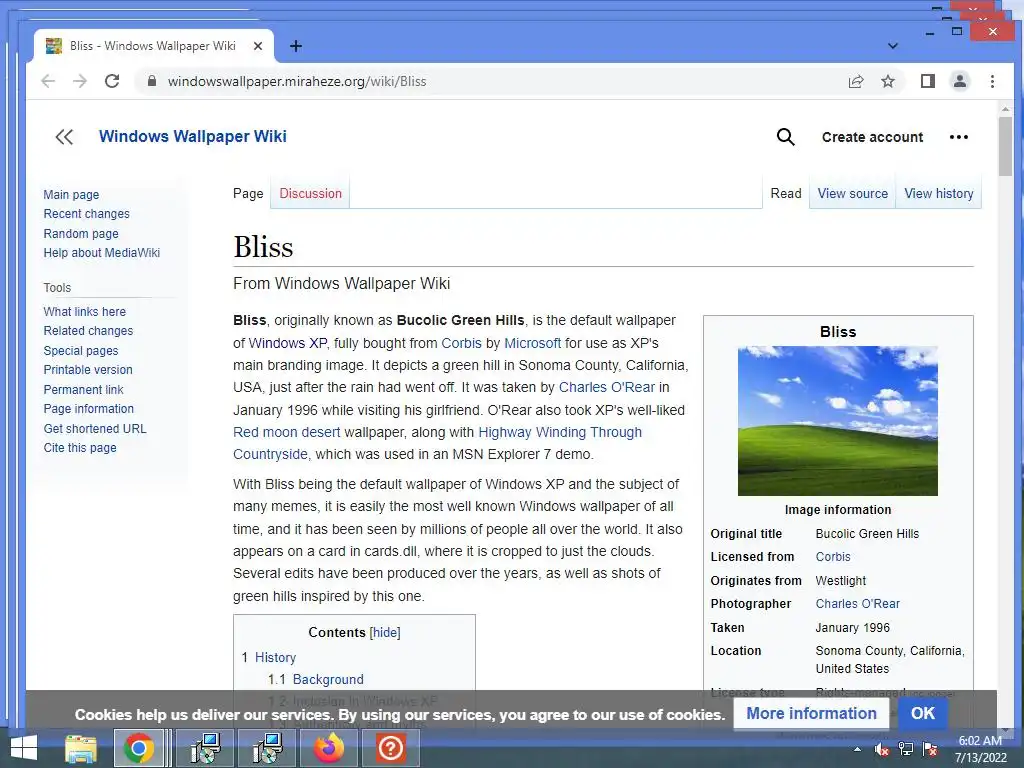
Task: Open the View history tab
Action: [x=938, y=193]
